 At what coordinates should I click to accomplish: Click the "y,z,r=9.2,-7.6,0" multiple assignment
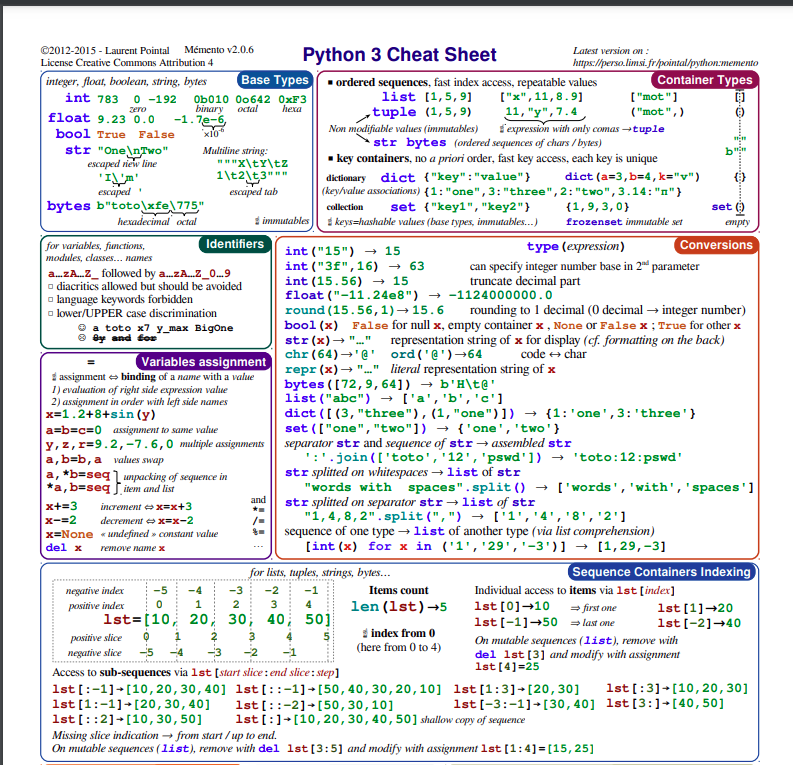point(110,444)
